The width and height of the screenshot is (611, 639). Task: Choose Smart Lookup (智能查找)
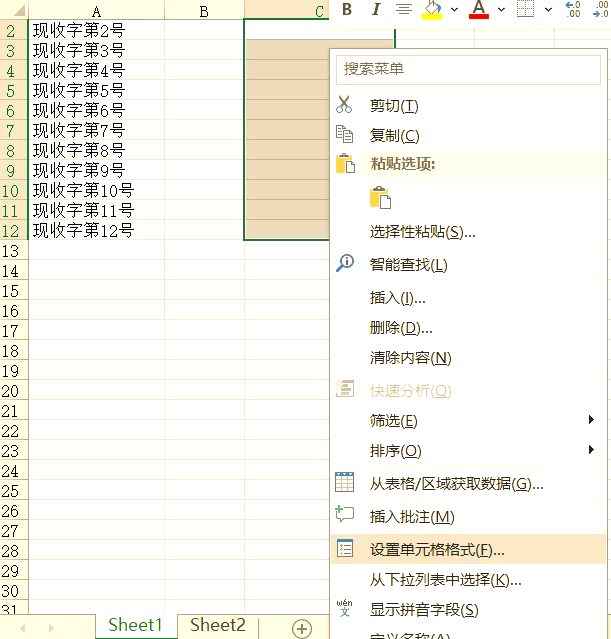468,265
